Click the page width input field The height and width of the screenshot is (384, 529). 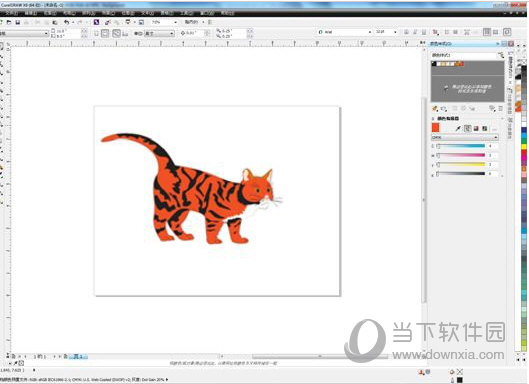pos(67,31)
